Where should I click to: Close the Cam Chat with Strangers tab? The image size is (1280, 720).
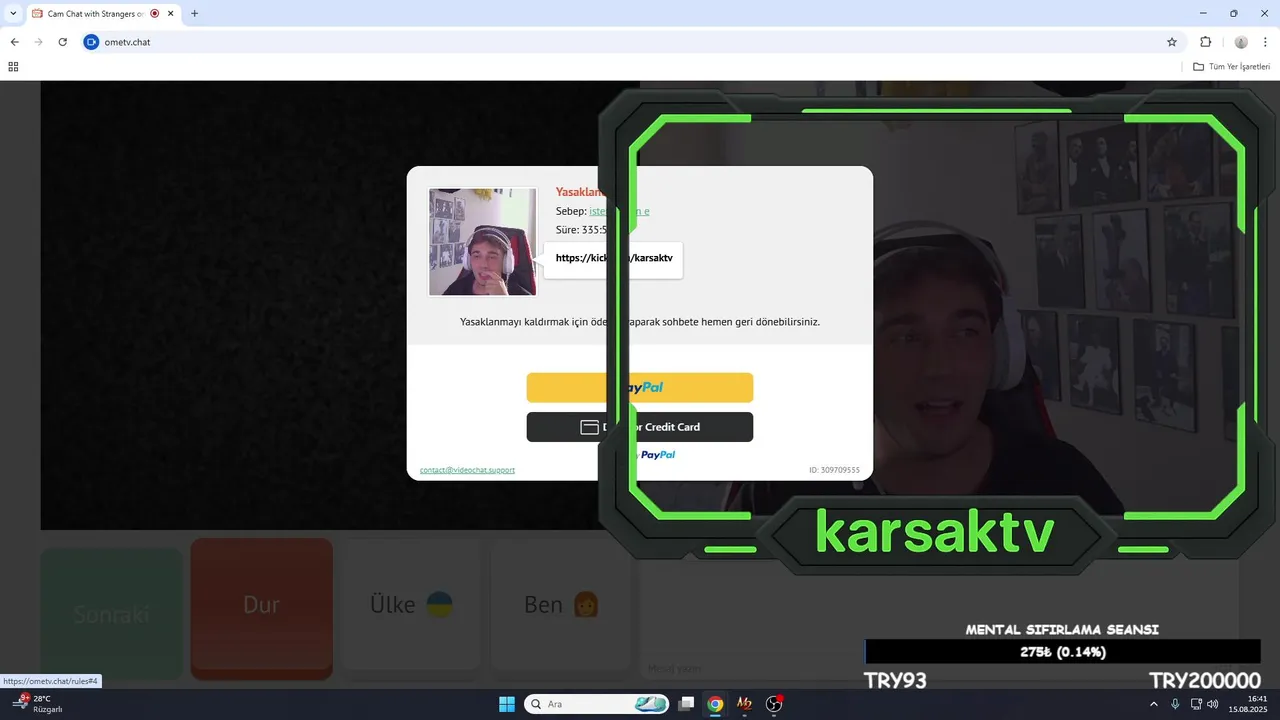tap(170, 14)
